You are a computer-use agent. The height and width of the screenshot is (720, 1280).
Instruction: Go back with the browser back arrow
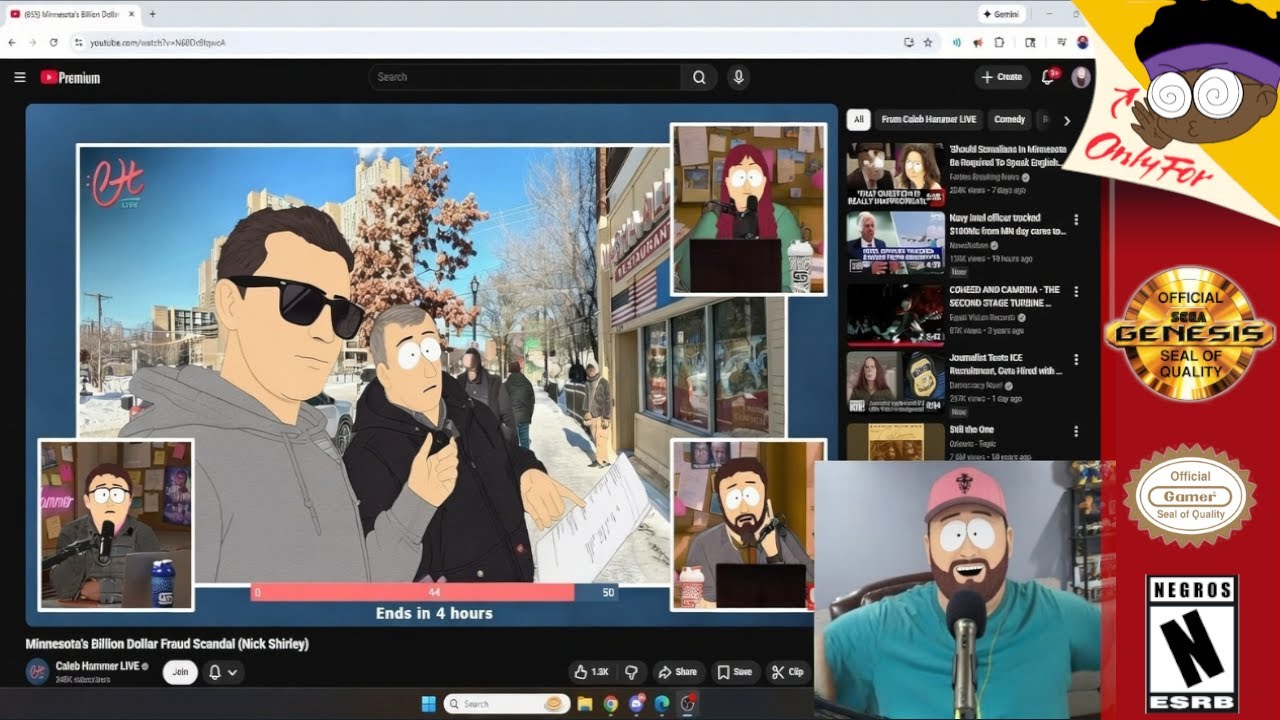12,42
